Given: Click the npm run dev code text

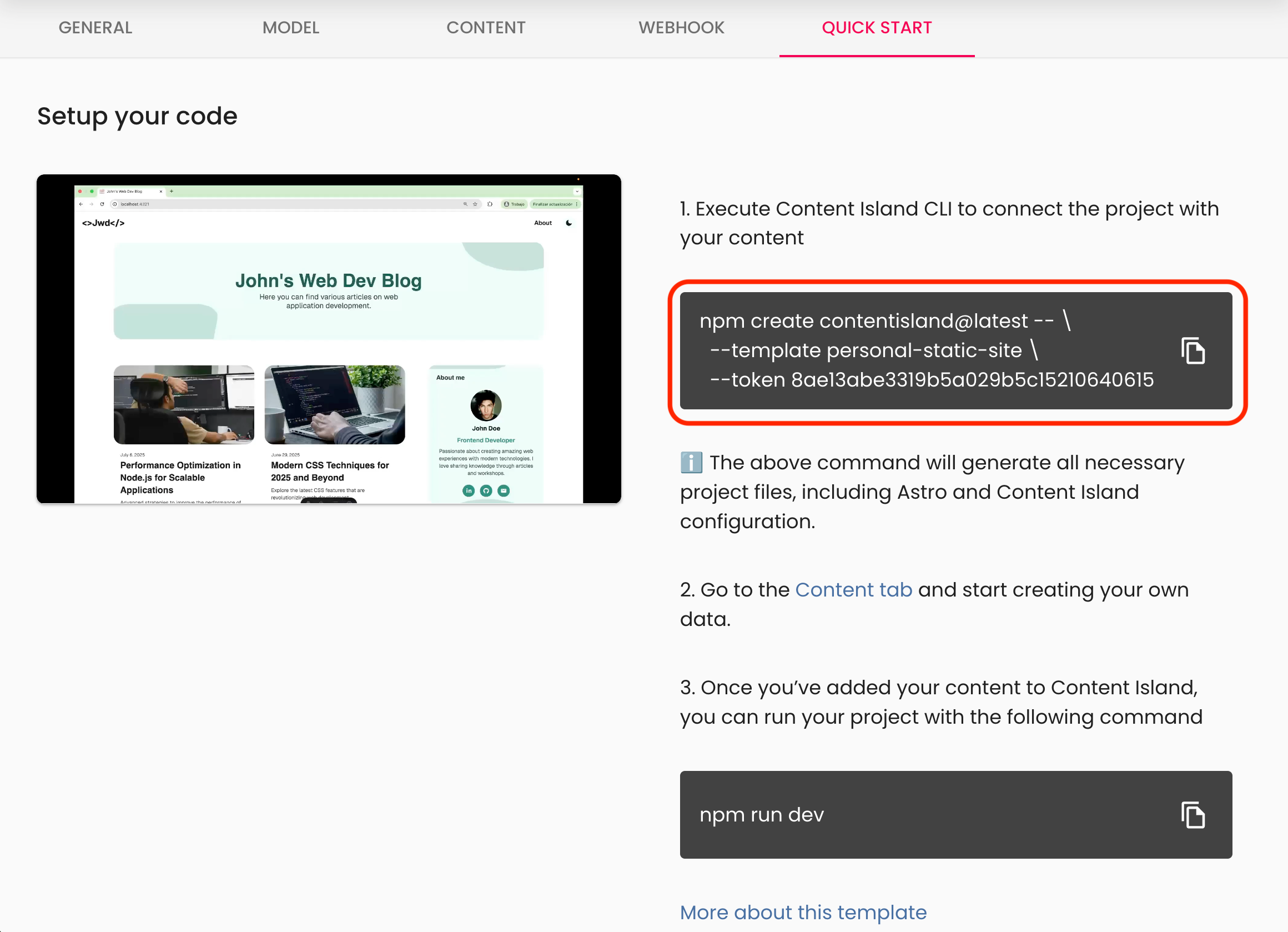Looking at the screenshot, I should click(761, 815).
